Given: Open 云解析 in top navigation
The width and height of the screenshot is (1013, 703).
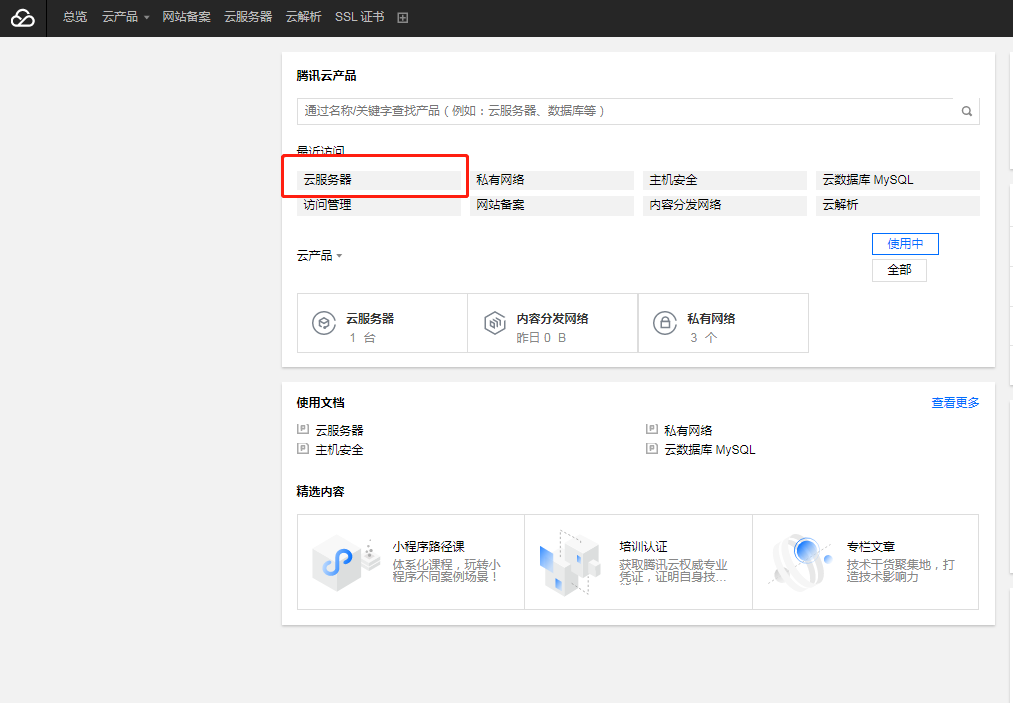Looking at the screenshot, I should pos(304,17).
